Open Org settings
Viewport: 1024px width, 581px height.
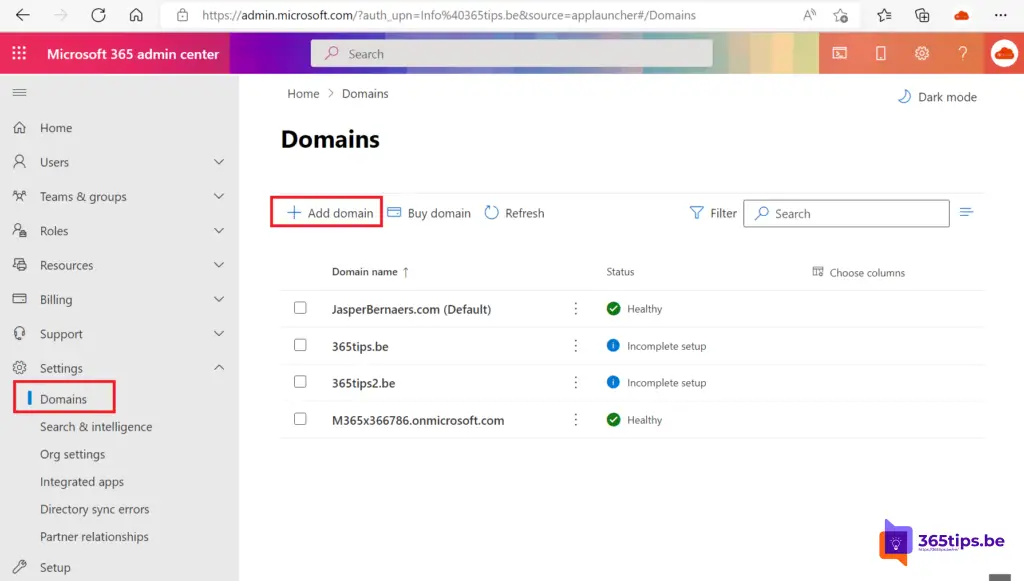72,454
